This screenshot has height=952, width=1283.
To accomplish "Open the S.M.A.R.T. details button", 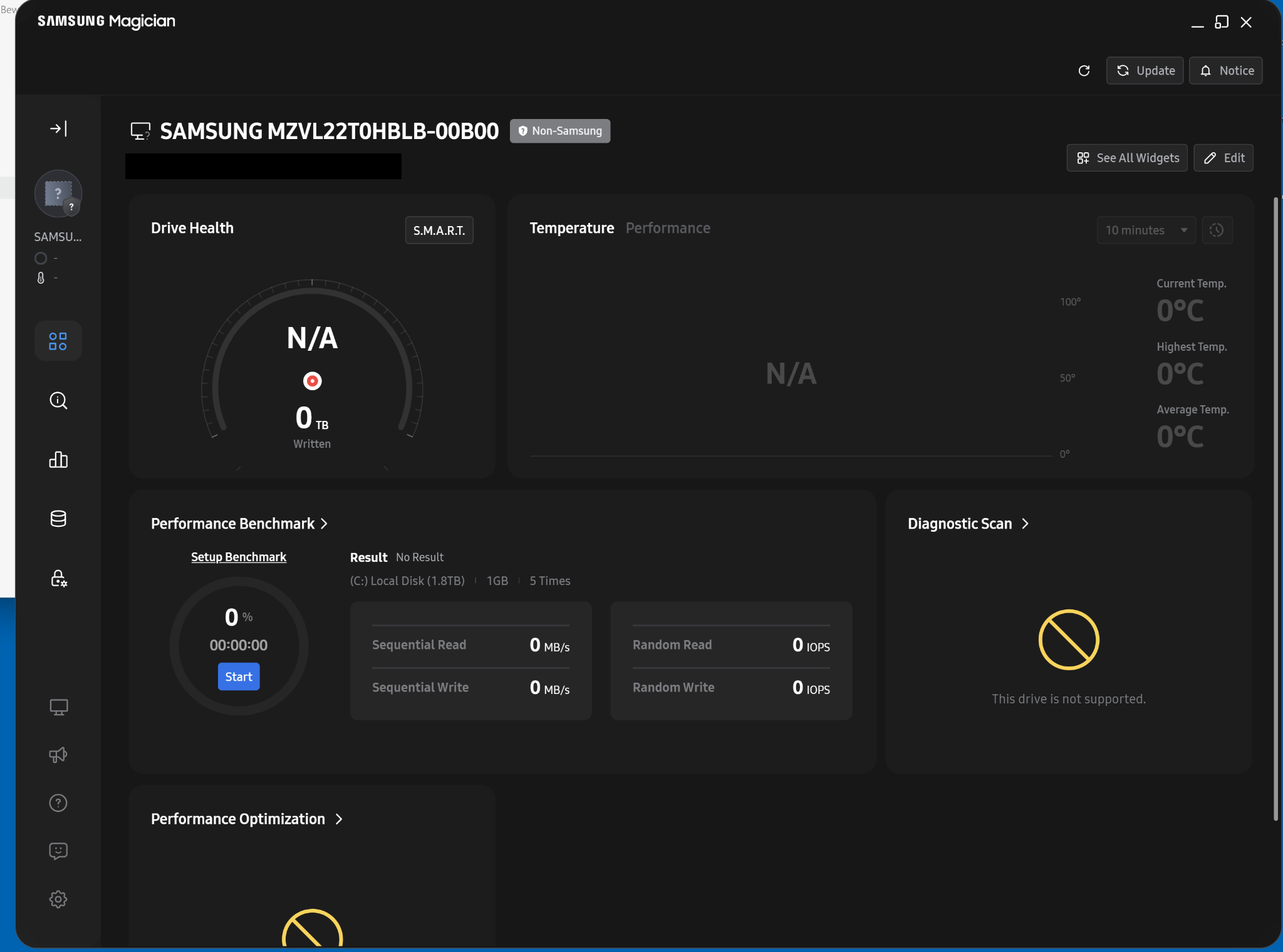I will pyautogui.click(x=439, y=230).
